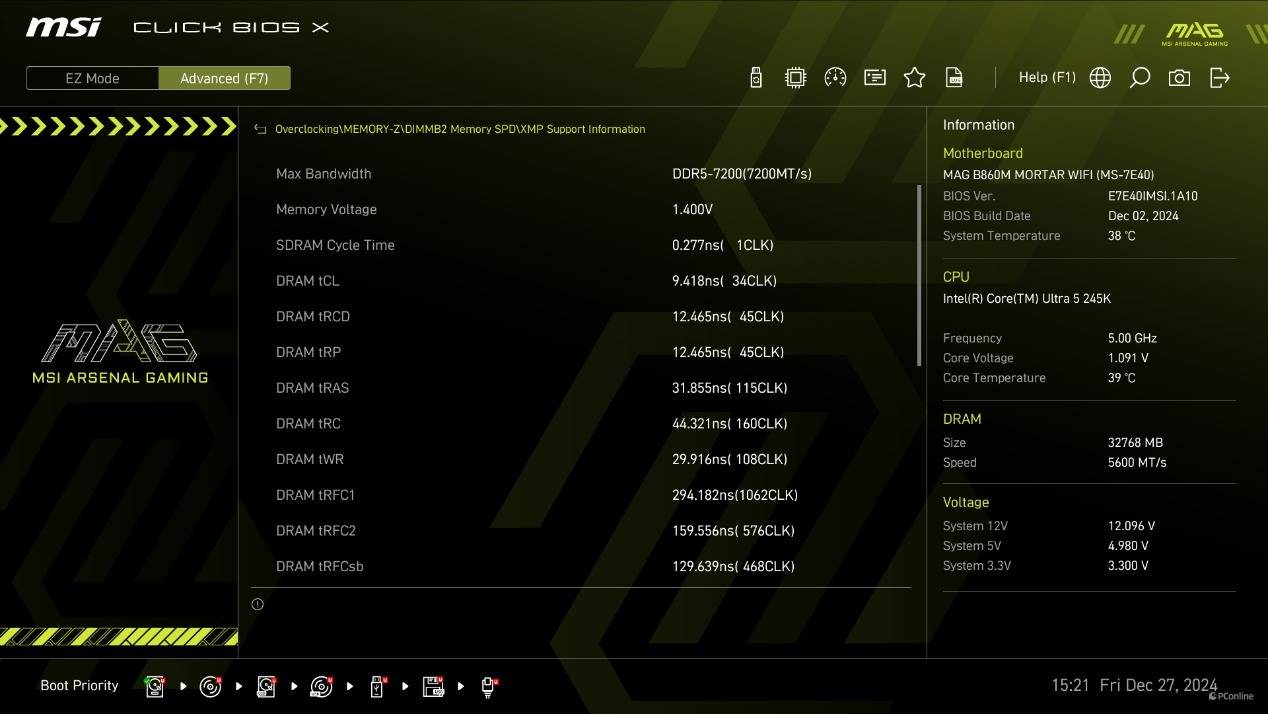Take a screenshot with the camera icon
Viewport: 1268px width, 714px height.
[x=1179, y=78]
